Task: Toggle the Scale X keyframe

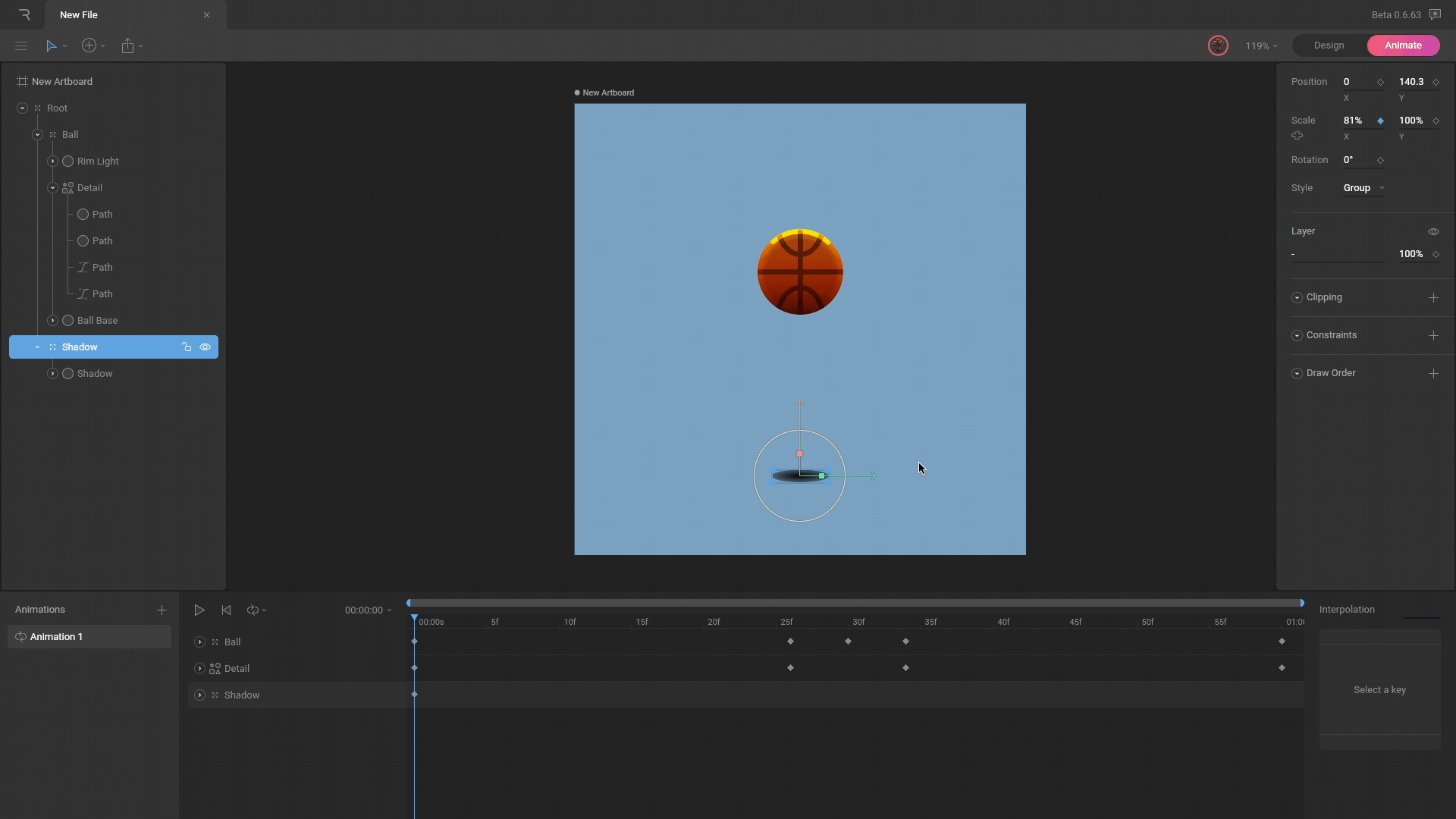Action: pos(1380,121)
